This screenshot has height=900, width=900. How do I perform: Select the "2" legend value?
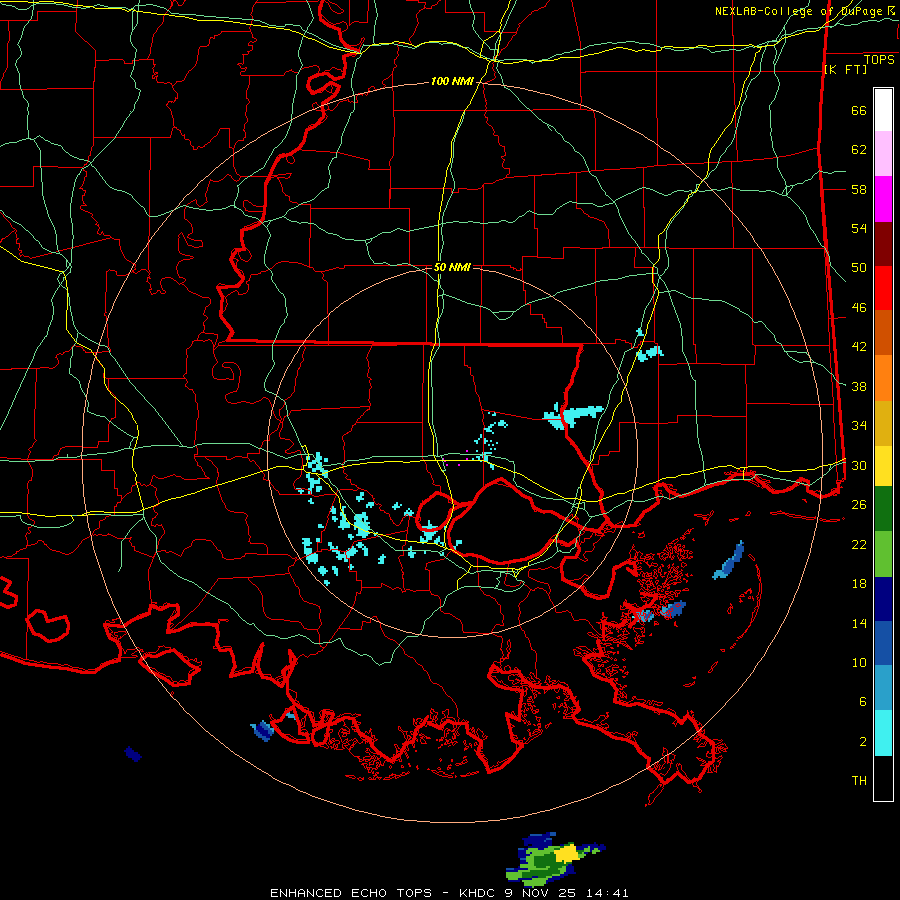pyautogui.click(x=863, y=742)
